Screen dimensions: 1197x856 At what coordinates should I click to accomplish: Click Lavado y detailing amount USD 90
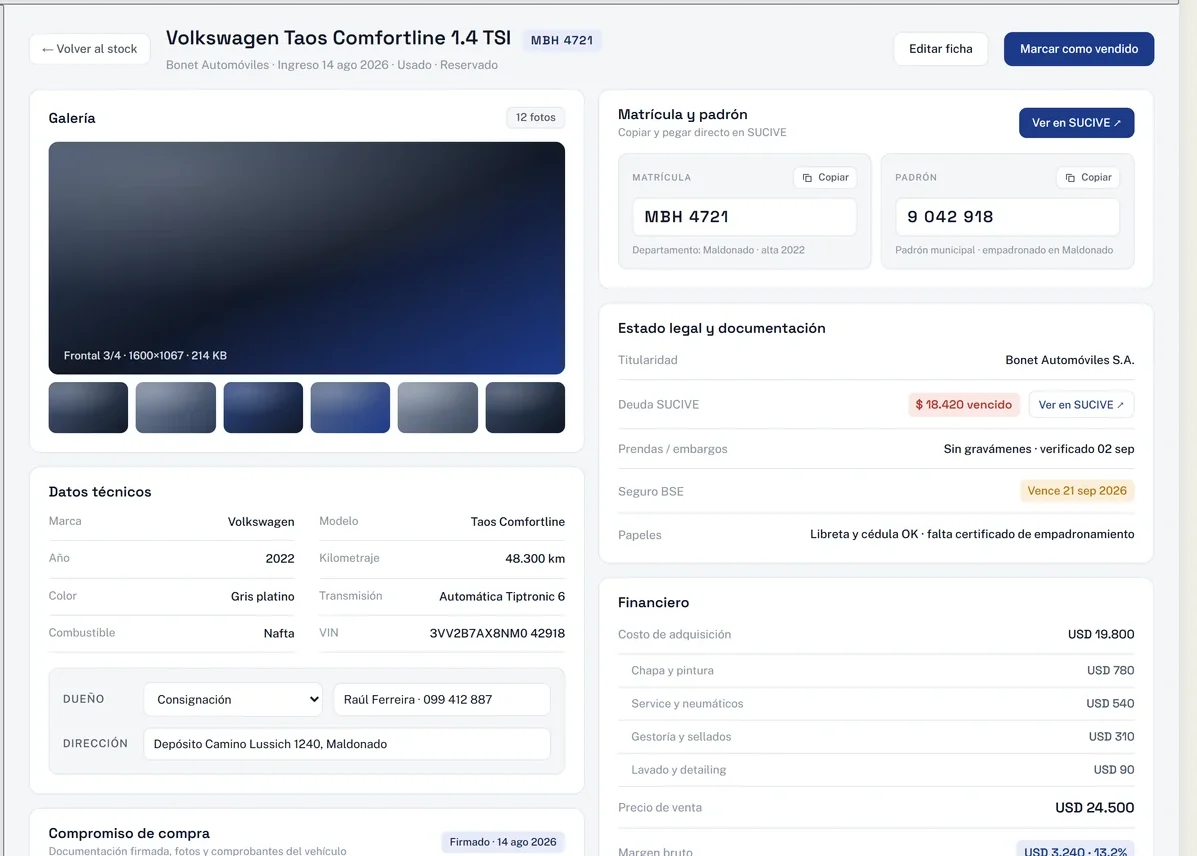coord(1113,770)
